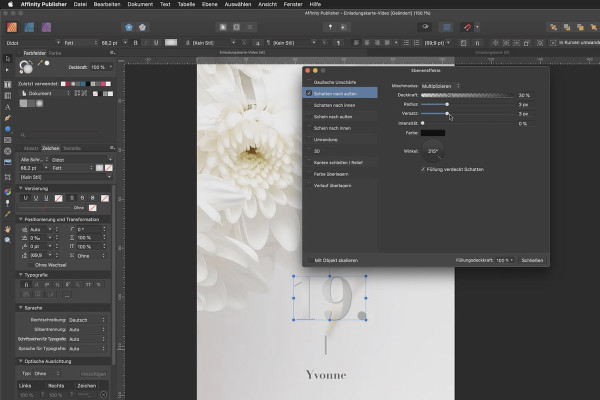This screenshot has height=400, width=600.
Task: Select the View hand tool
Action: click(8, 229)
